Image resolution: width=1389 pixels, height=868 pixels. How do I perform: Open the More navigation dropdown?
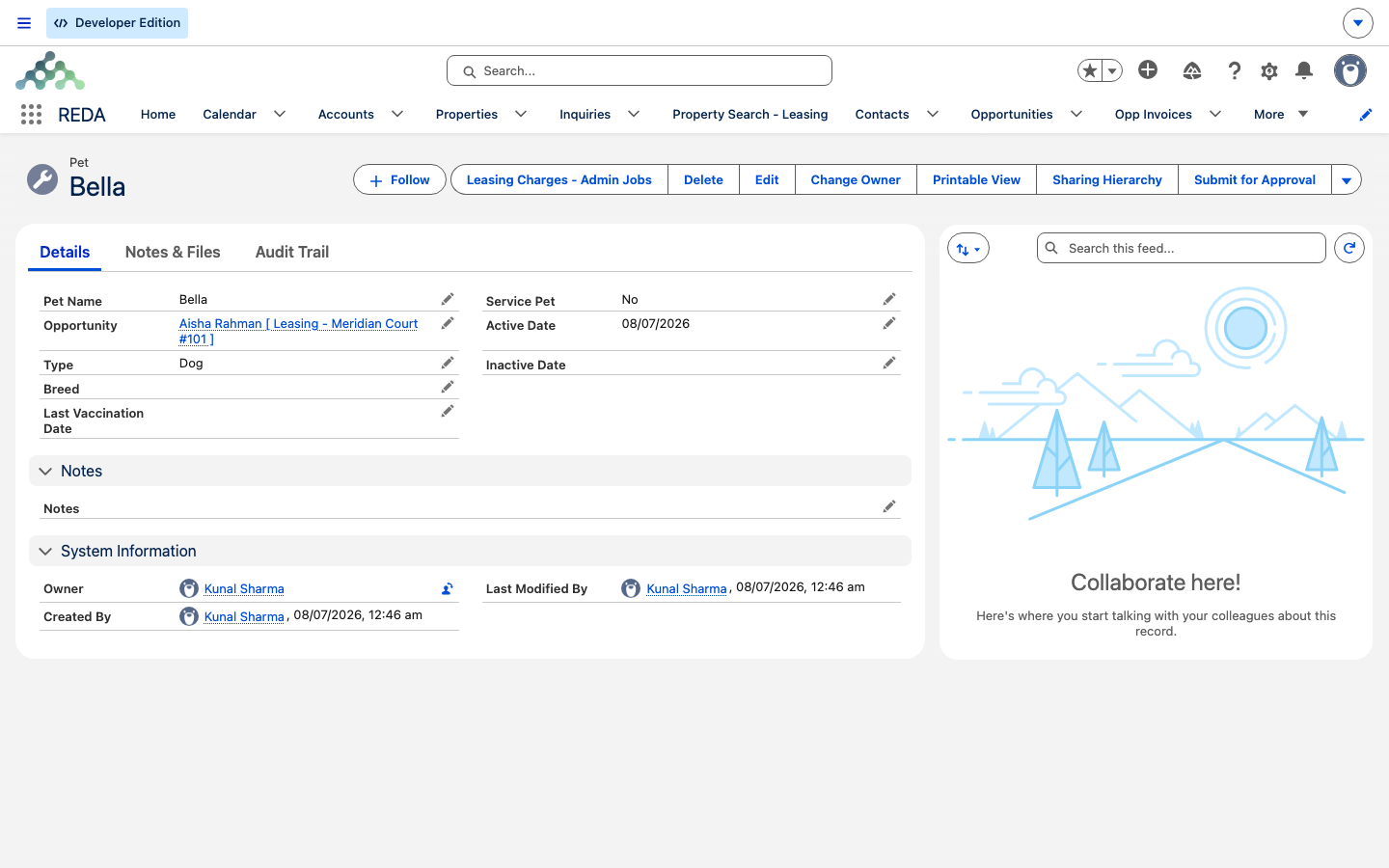click(1281, 114)
